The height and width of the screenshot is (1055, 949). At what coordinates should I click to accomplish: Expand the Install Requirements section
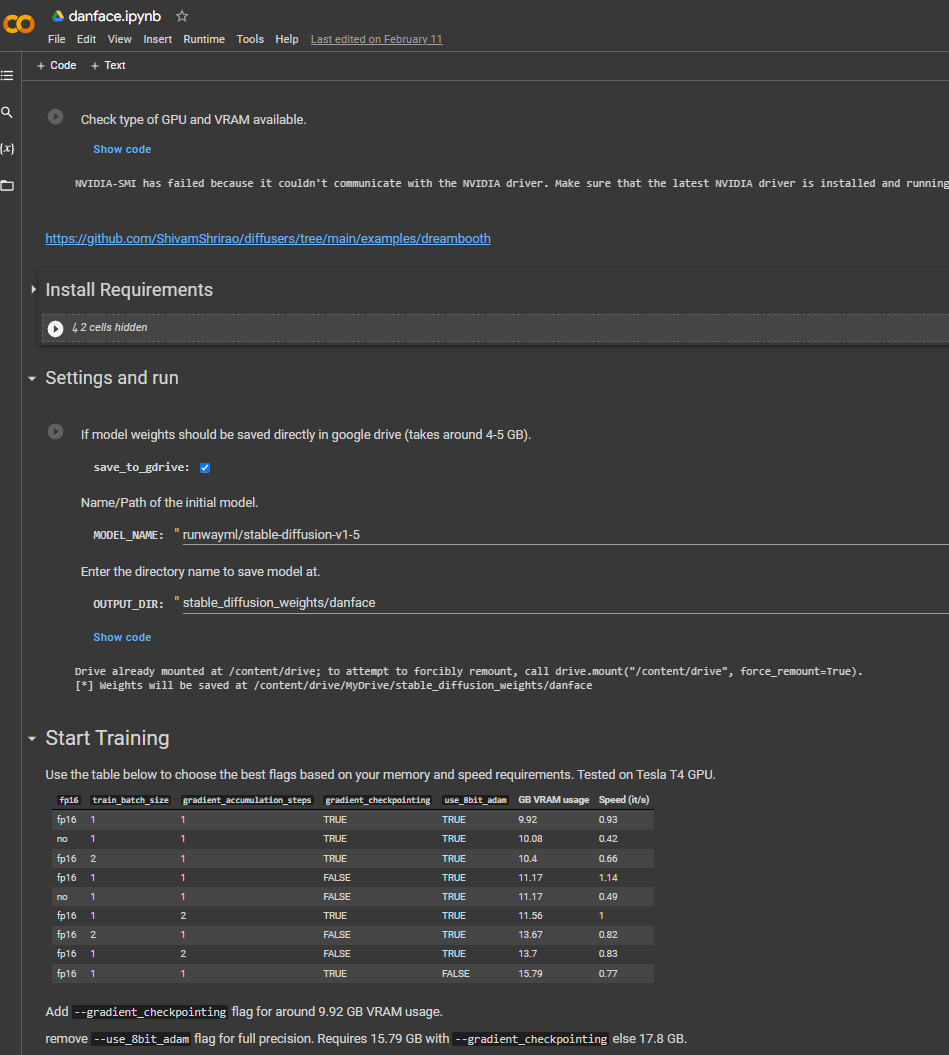click(x=33, y=289)
